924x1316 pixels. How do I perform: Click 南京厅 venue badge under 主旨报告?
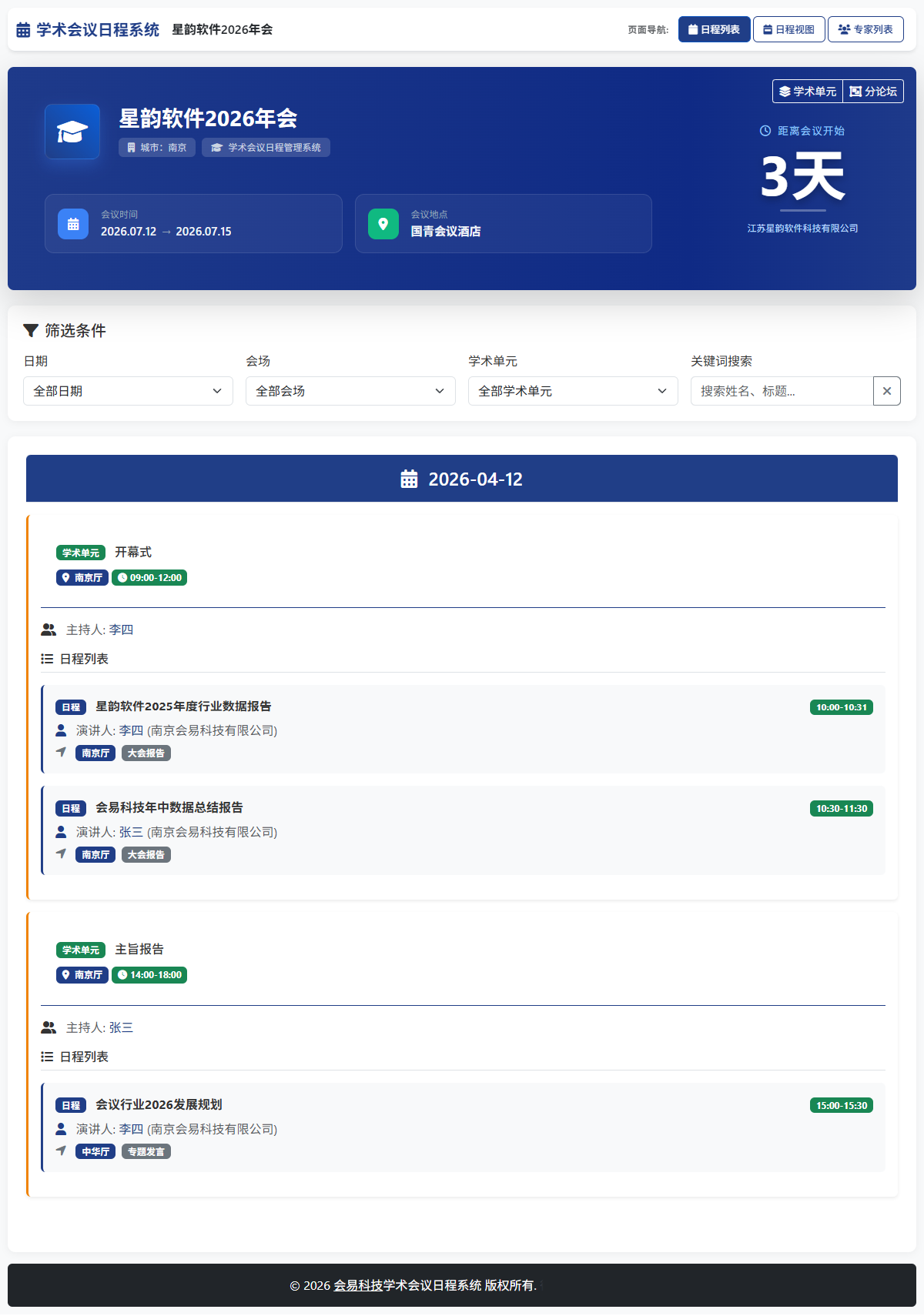82,975
